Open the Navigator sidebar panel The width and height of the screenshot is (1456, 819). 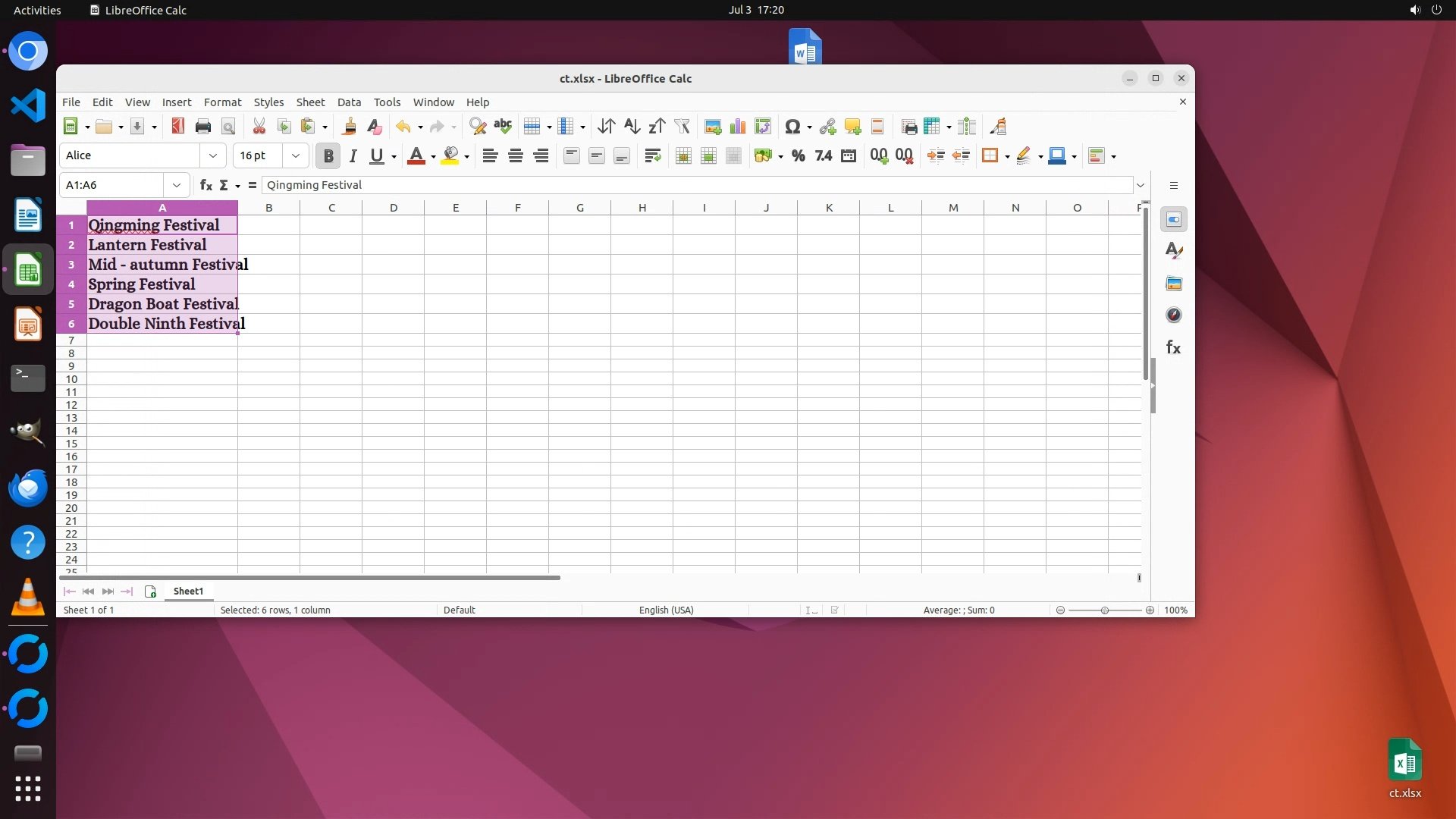point(1173,315)
